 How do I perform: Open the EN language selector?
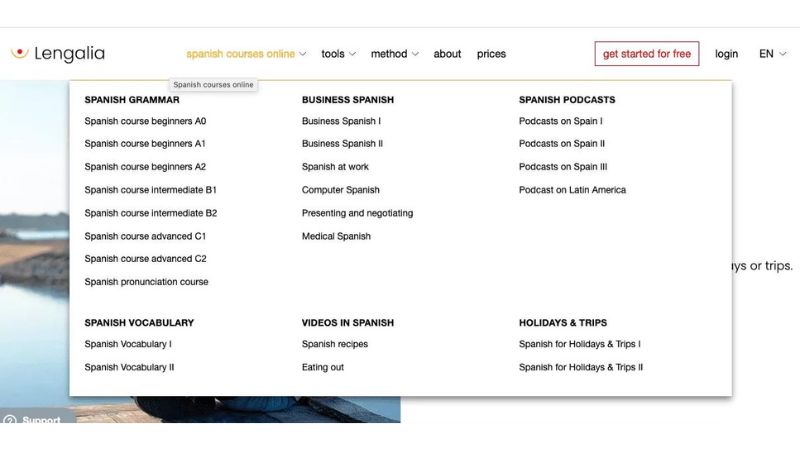coord(772,54)
